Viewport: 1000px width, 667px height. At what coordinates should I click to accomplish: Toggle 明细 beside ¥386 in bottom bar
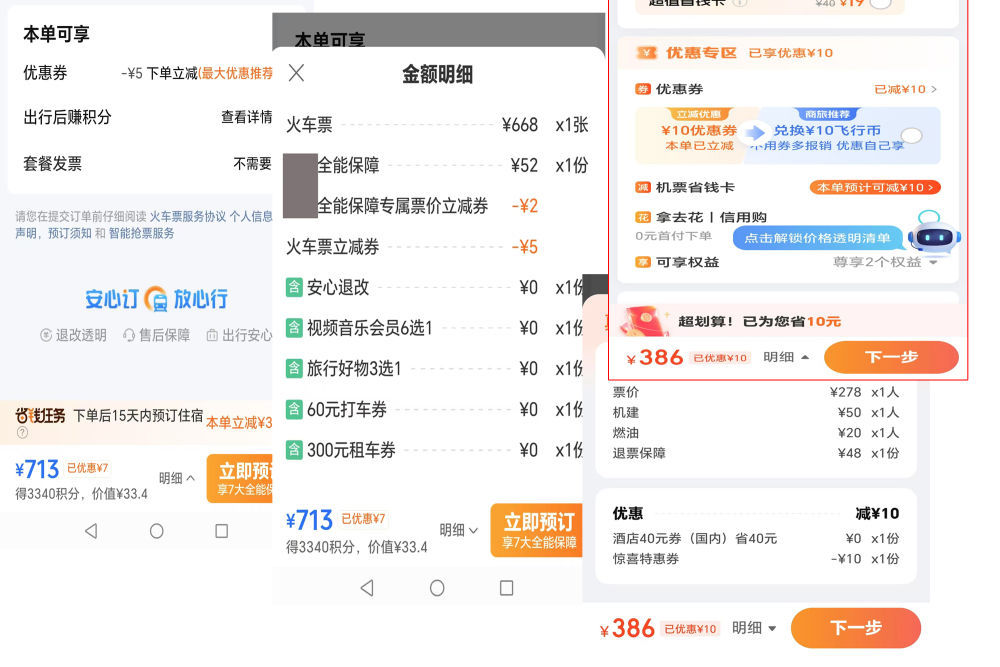(x=754, y=628)
